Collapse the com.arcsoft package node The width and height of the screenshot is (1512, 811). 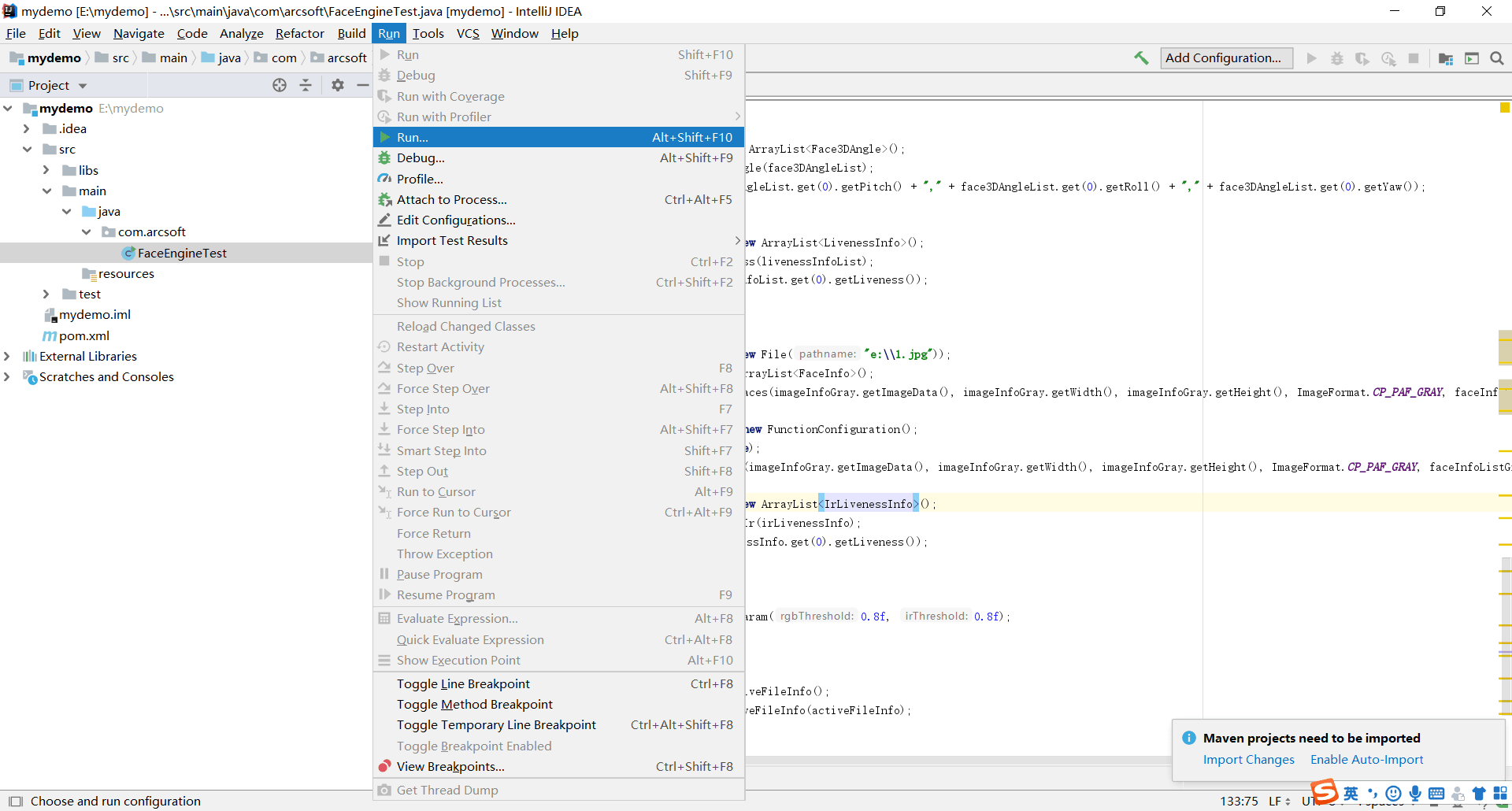87,231
